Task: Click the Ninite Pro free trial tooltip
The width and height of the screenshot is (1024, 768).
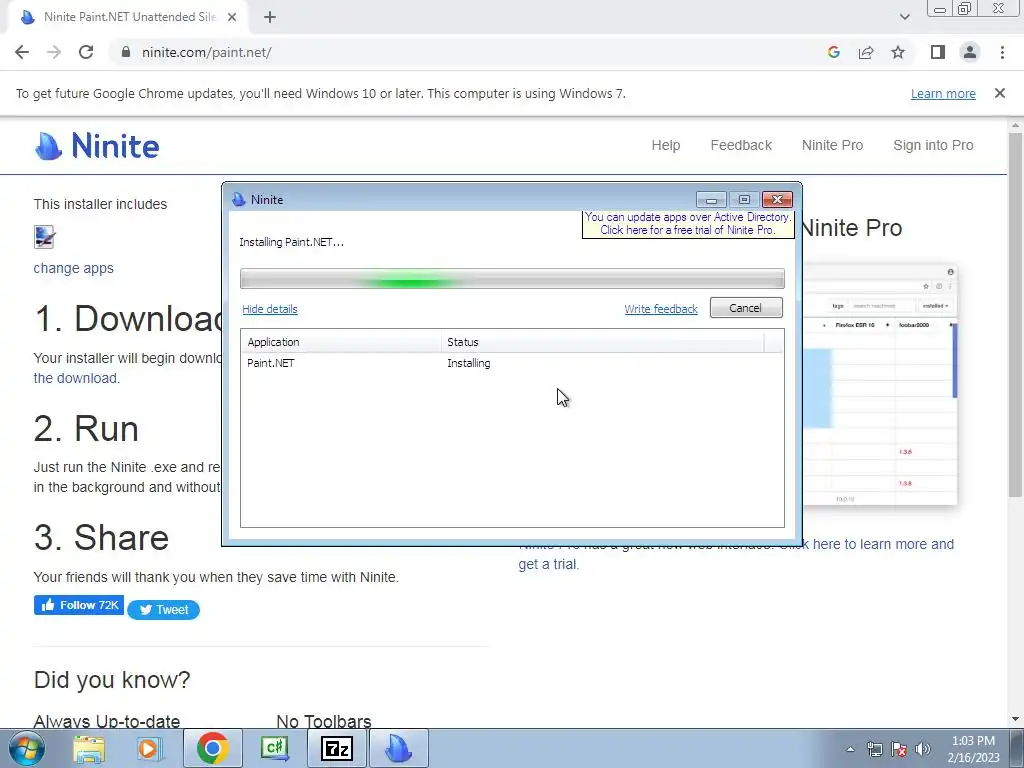Action: pyautogui.click(x=688, y=223)
